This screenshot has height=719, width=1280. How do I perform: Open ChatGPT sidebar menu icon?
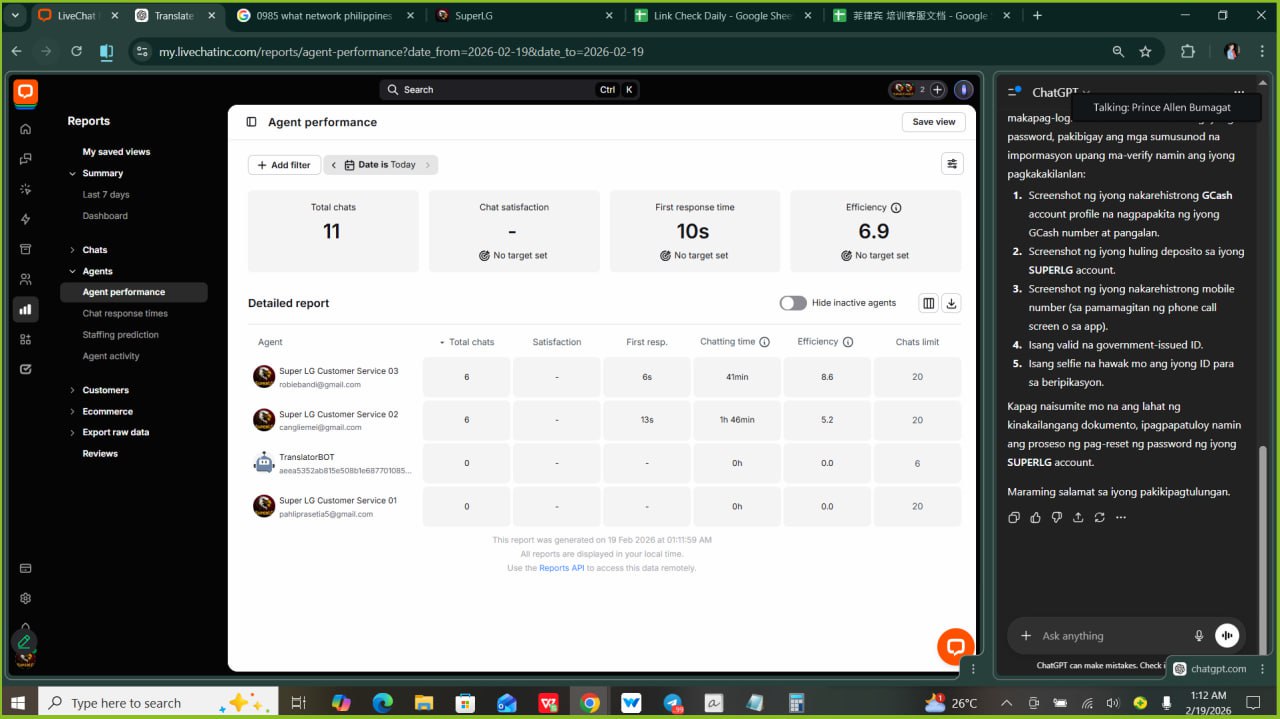pos(1014,91)
